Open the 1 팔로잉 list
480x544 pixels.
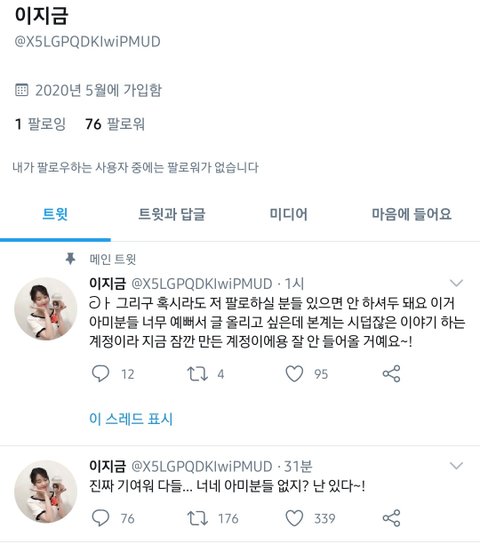40,124
